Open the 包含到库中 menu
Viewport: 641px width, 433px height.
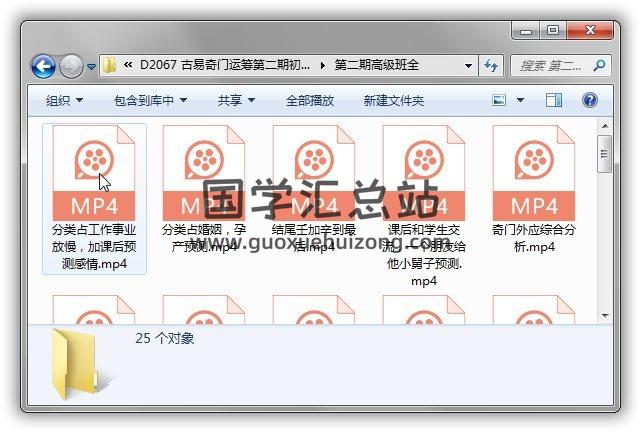tap(150, 100)
